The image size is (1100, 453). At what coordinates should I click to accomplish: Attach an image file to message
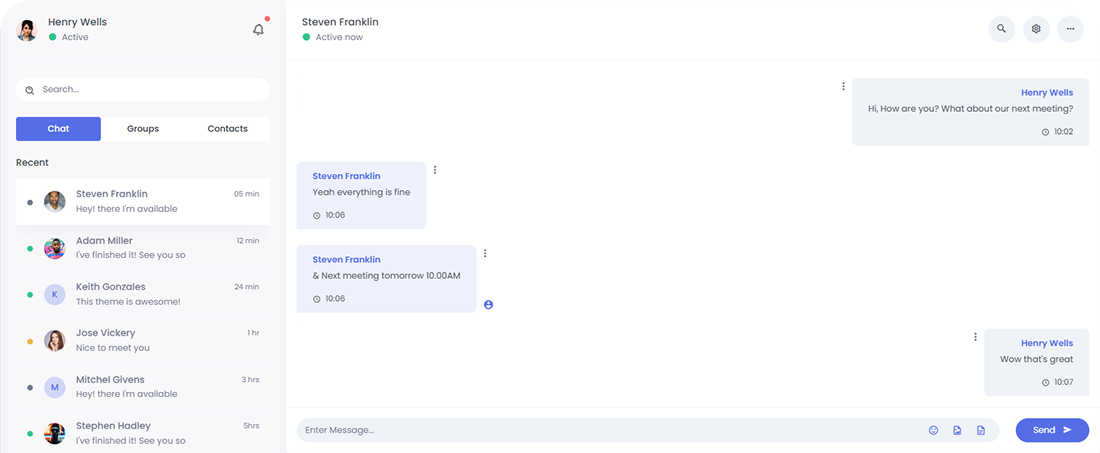coord(957,430)
